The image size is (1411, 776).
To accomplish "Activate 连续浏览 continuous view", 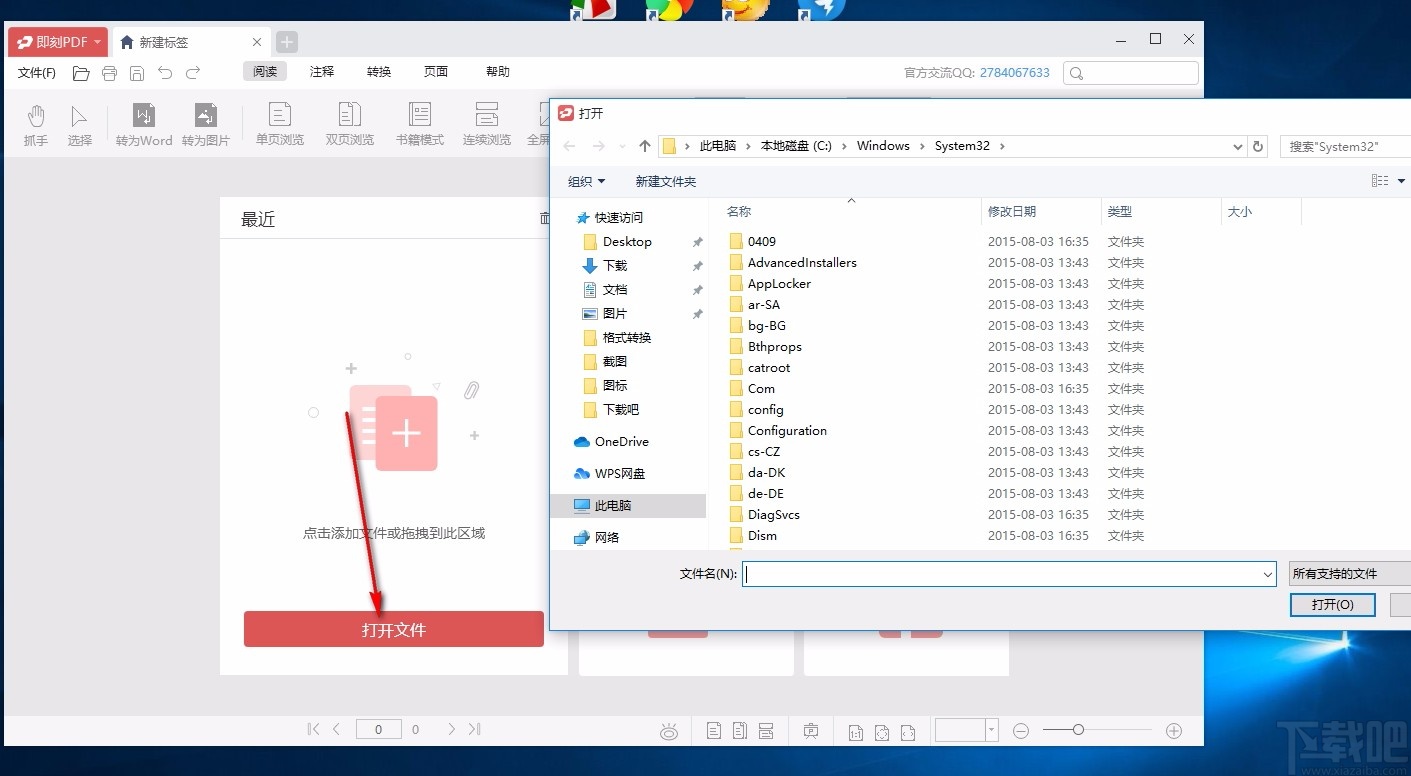I will (487, 122).
